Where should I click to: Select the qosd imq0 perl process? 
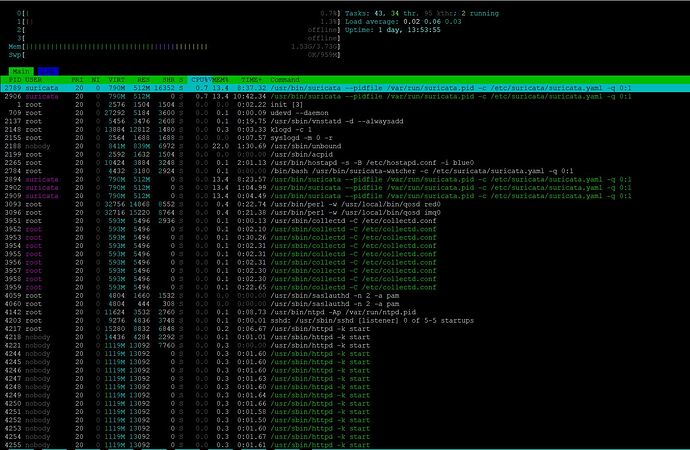(x=222, y=212)
